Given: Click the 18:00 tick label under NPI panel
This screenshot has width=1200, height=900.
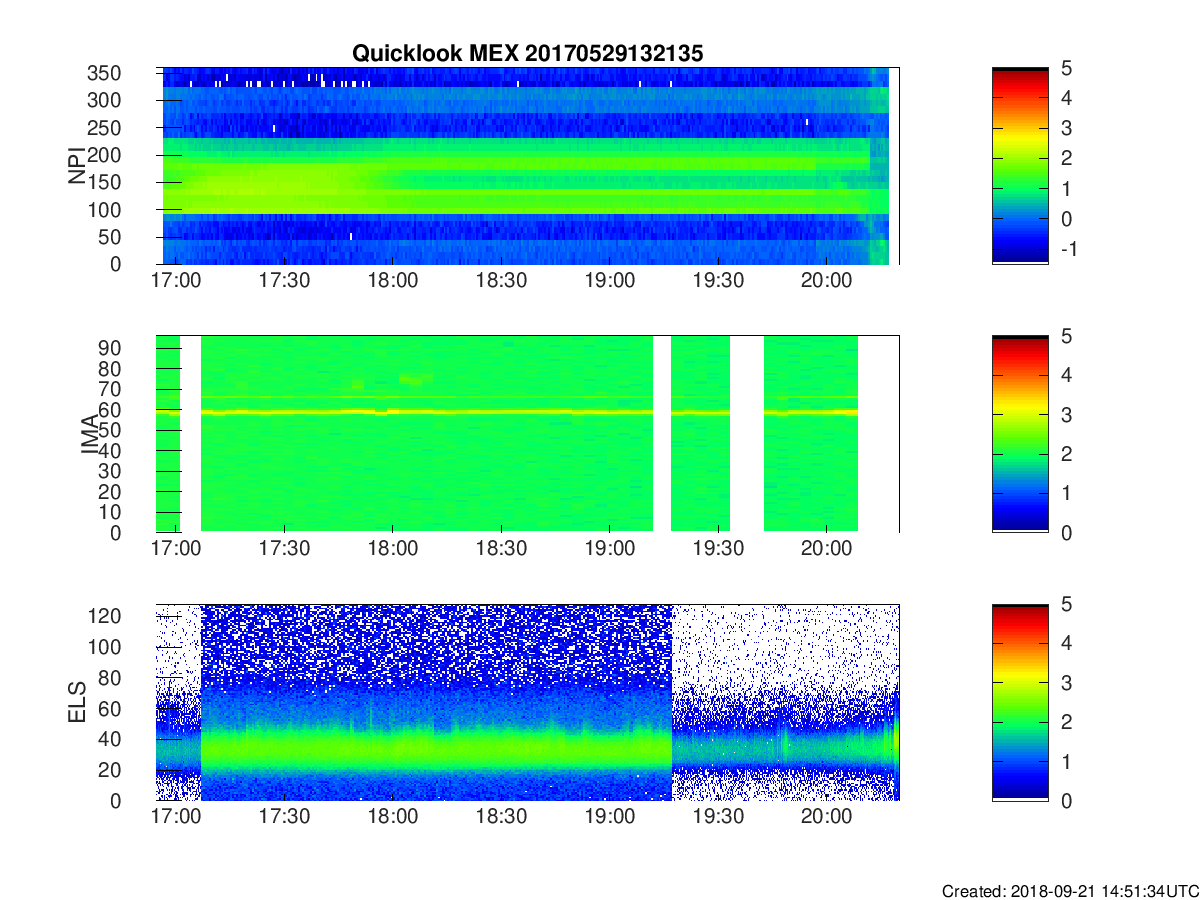Looking at the screenshot, I should (393, 282).
